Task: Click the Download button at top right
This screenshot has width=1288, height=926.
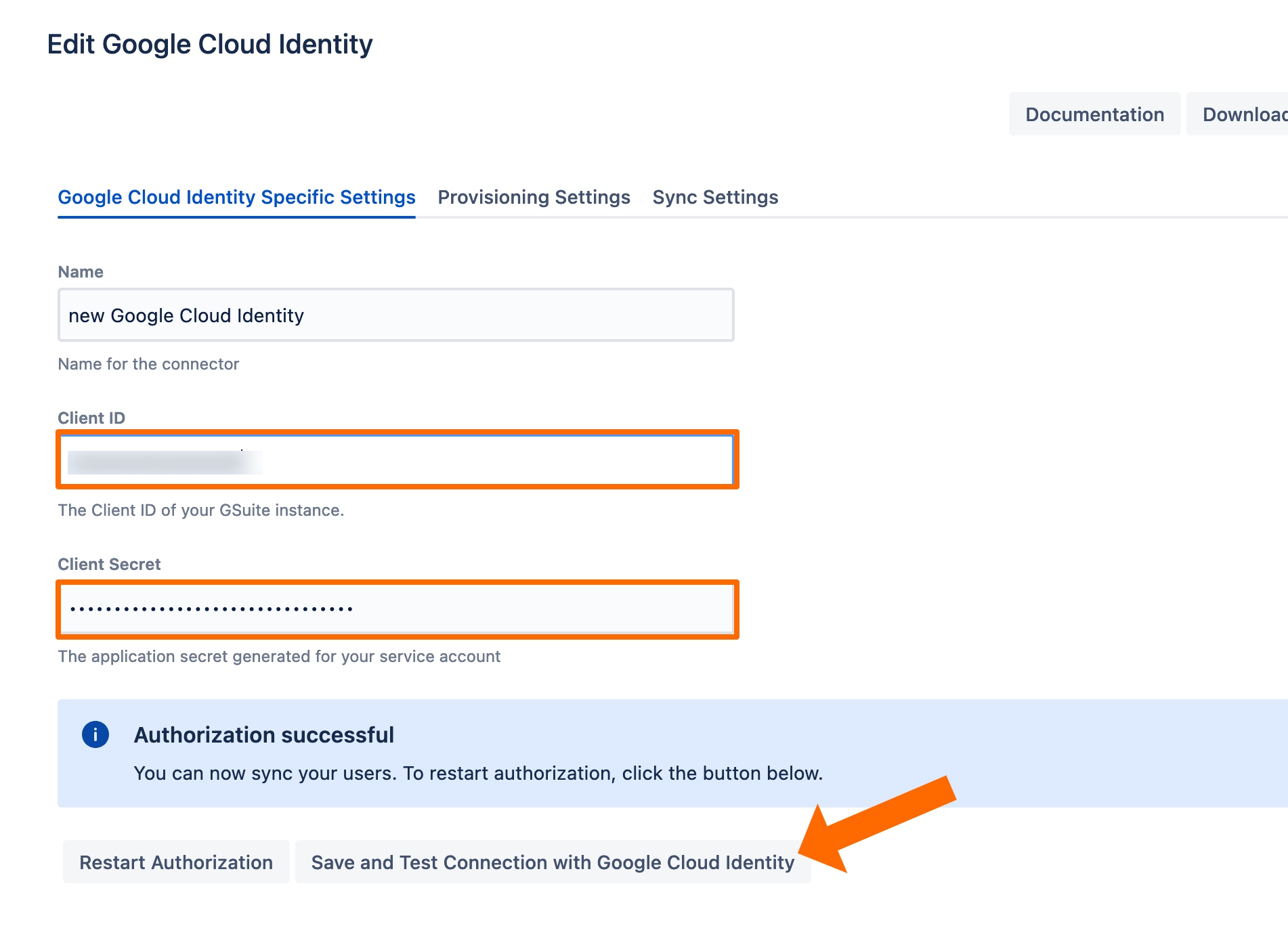Action: (x=1238, y=114)
